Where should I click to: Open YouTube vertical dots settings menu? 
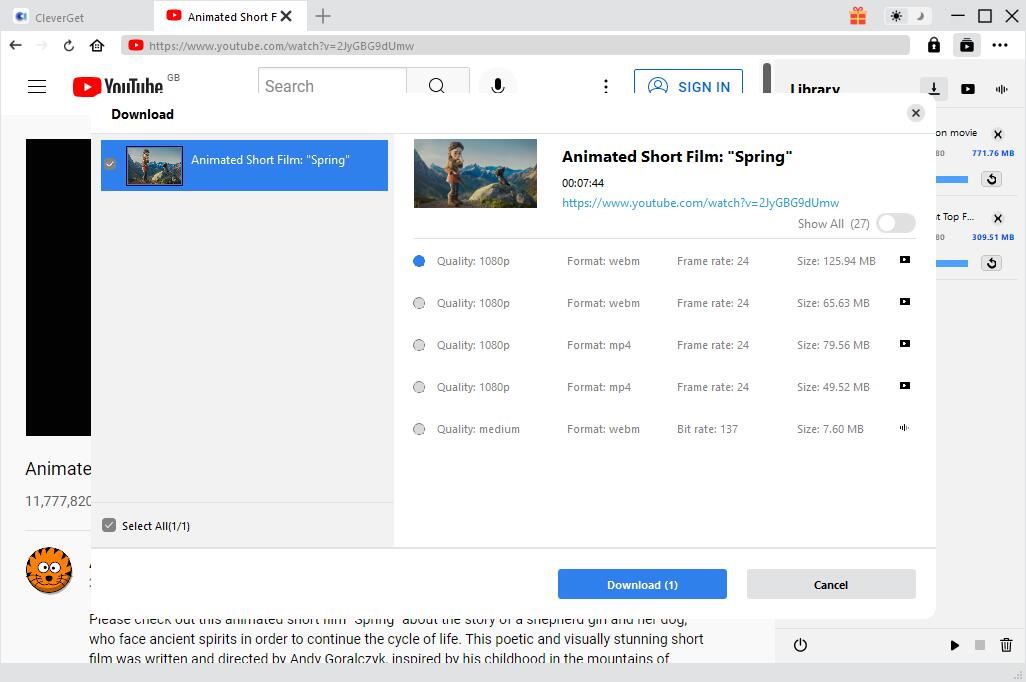click(x=605, y=86)
